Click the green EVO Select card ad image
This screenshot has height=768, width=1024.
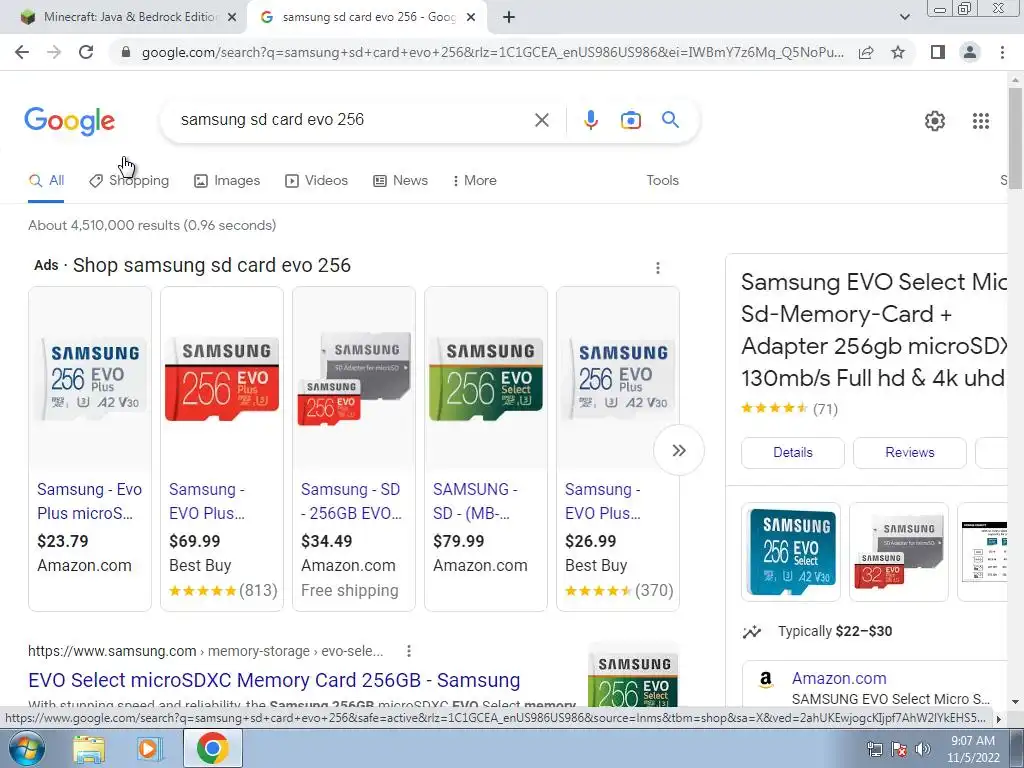(486, 379)
